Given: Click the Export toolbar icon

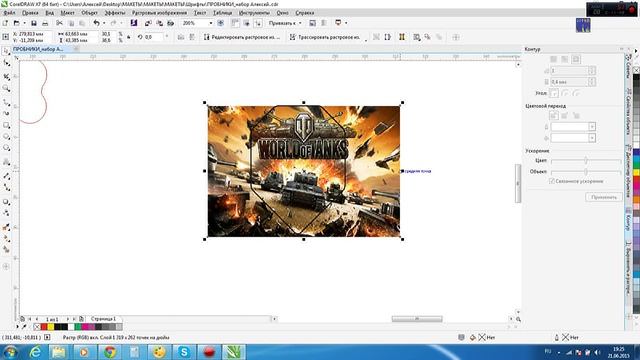Looking at the screenshot, I should click(160, 23).
